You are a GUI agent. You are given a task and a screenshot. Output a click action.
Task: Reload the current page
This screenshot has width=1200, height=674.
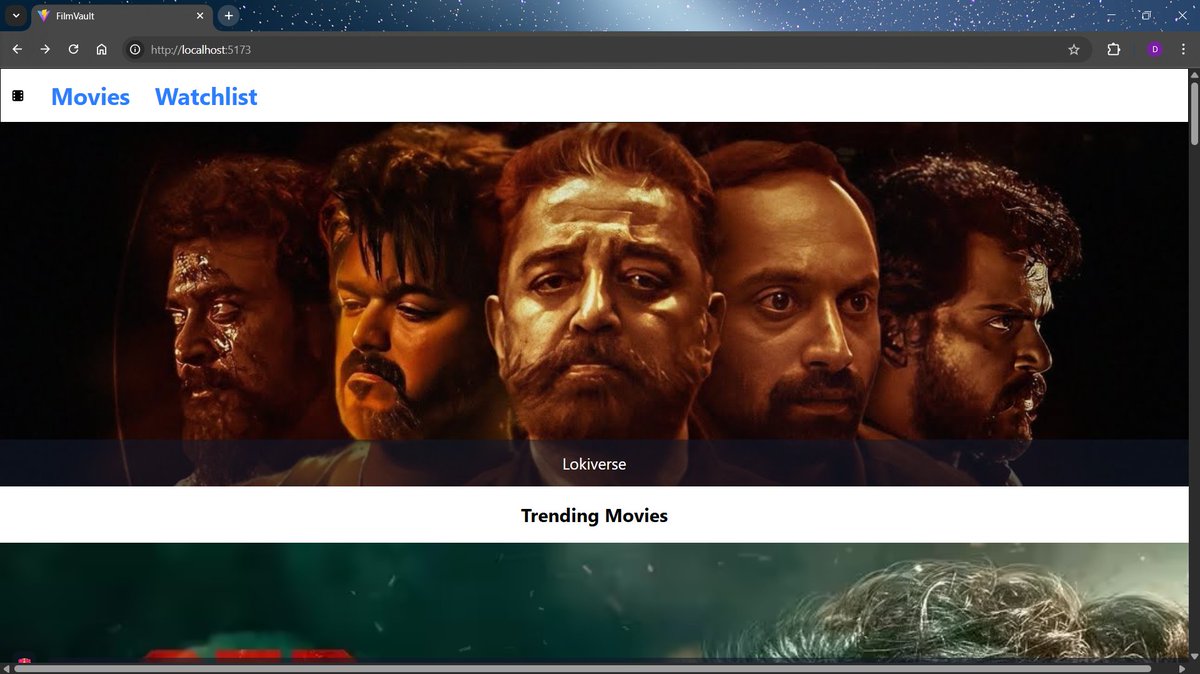[x=73, y=49]
